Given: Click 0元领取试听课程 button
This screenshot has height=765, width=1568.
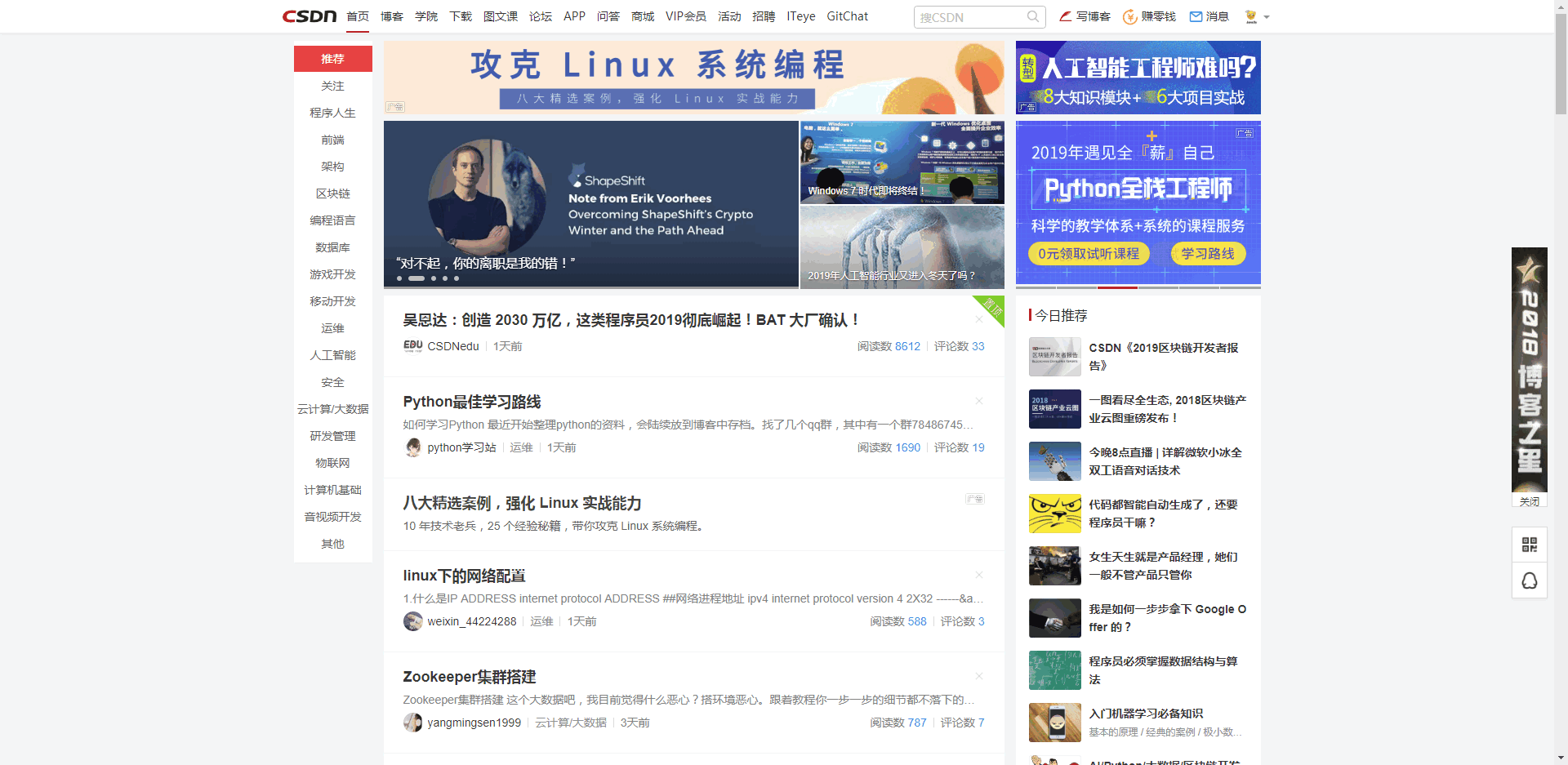Looking at the screenshot, I should tap(1089, 254).
